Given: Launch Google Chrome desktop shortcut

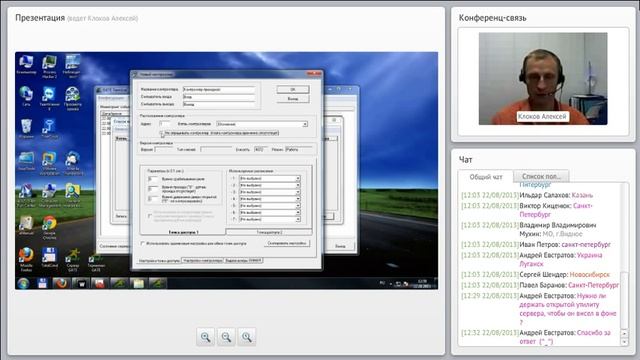Looking at the screenshot, I should tap(49, 227).
